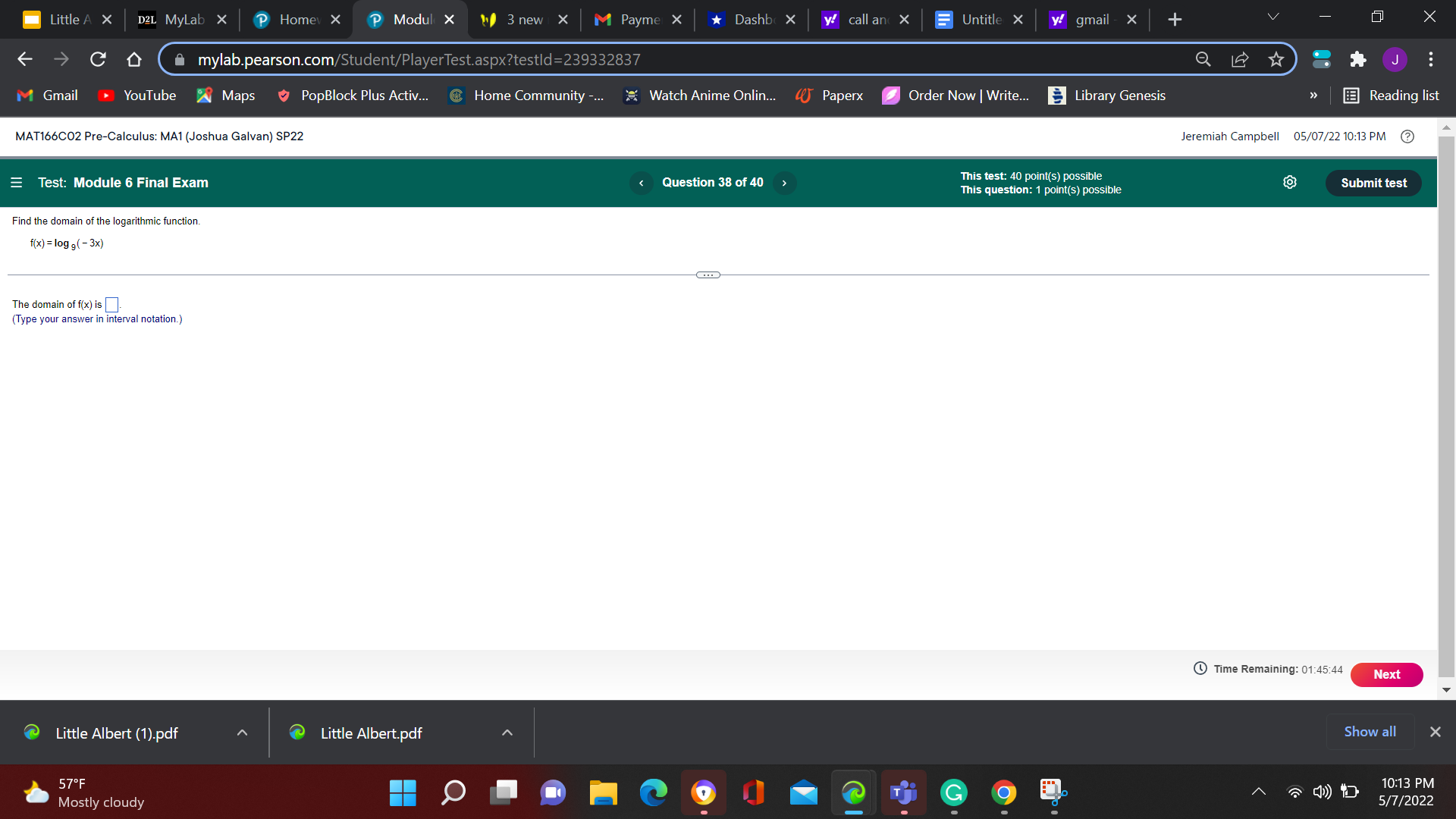
Task: Open the browser Extensions puzzle icon
Action: [1358, 59]
